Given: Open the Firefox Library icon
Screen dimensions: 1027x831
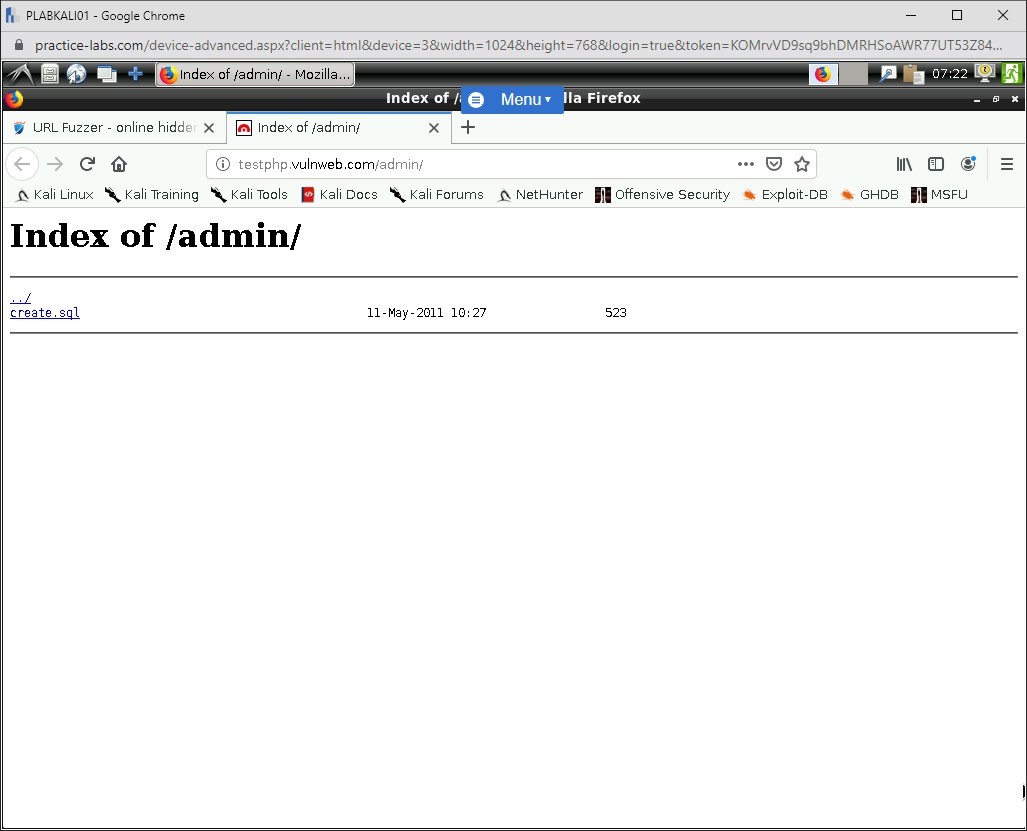Looking at the screenshot, I should [x=904, y=164].
